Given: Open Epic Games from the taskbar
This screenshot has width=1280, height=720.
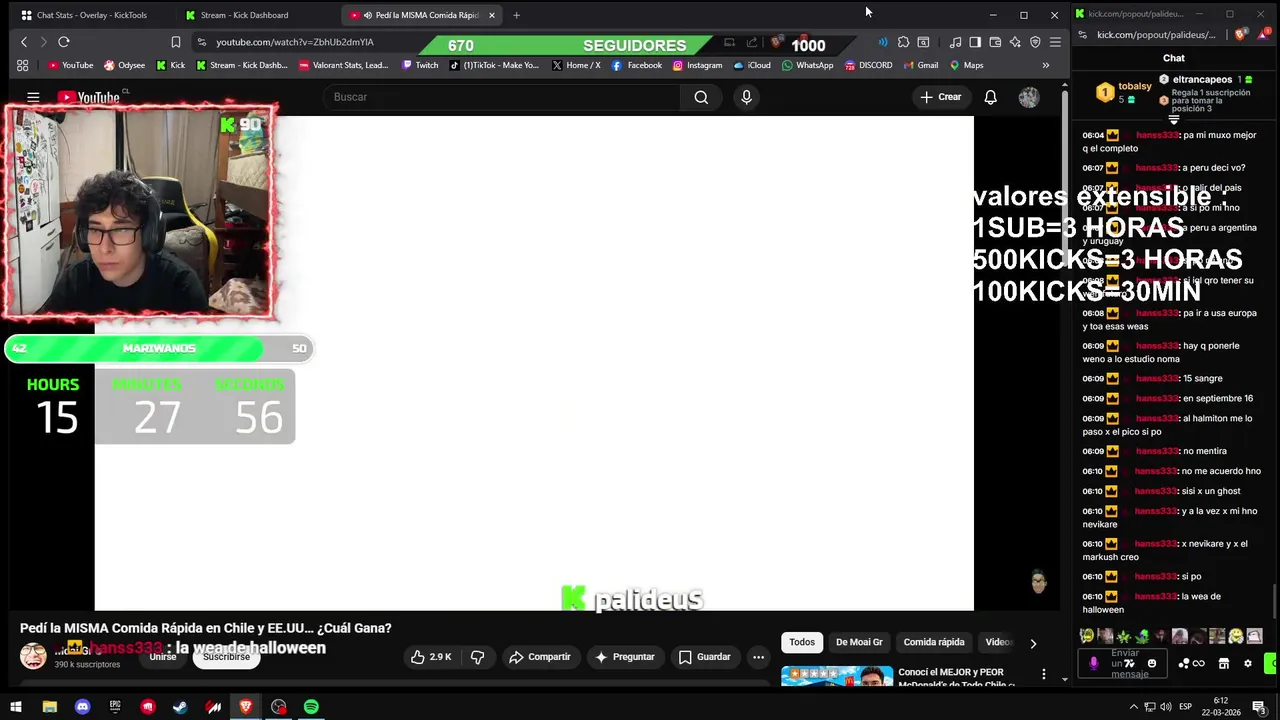Looking at the screenshot, I should pyautogui.click(x=115, y=707).
